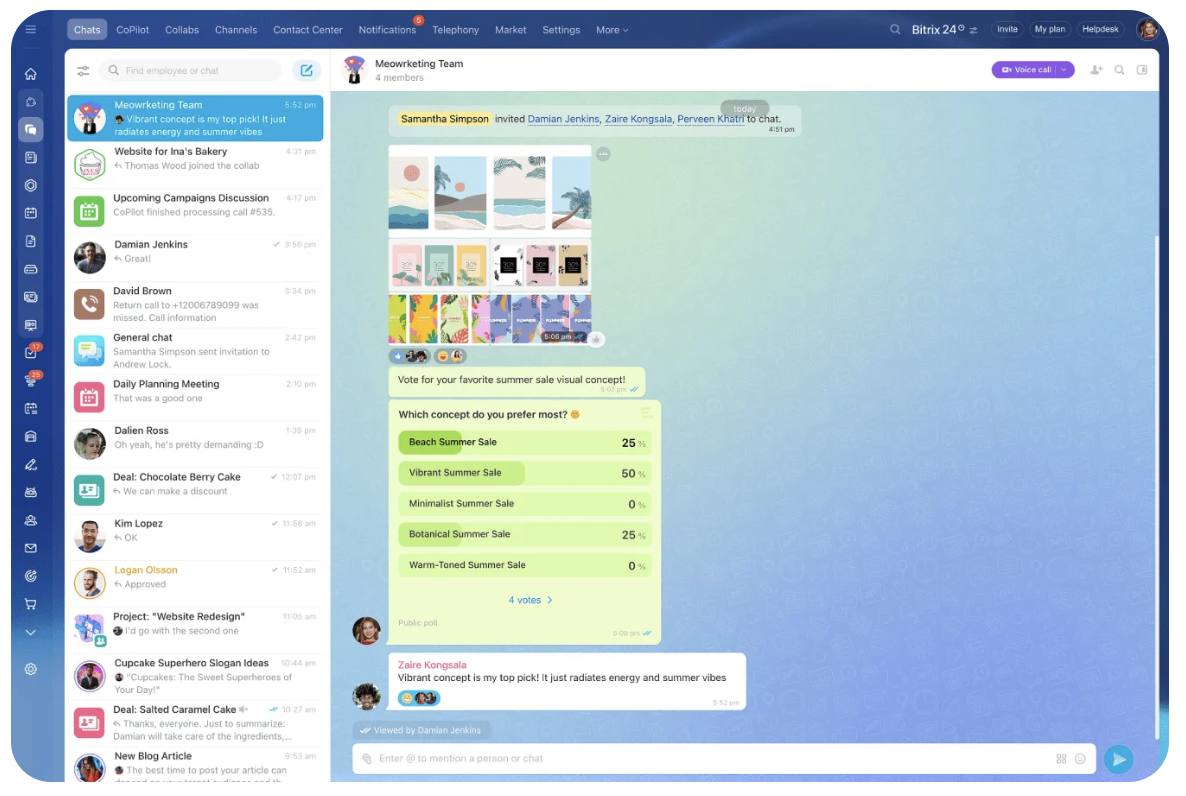Toggle the chat sidebar panel icon
Screen dimensions: 1186x796
[x=1142, y=70]
